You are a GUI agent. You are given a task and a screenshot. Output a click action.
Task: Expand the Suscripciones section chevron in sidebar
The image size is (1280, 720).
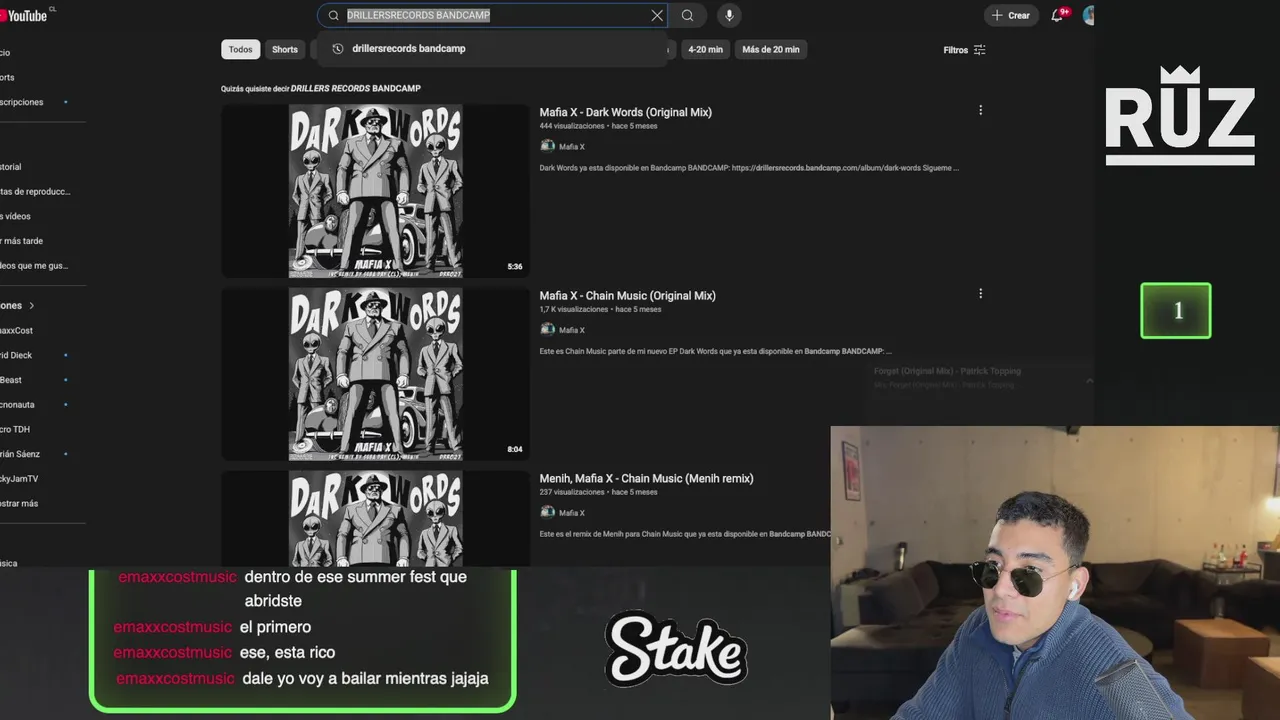click(31, 305)
